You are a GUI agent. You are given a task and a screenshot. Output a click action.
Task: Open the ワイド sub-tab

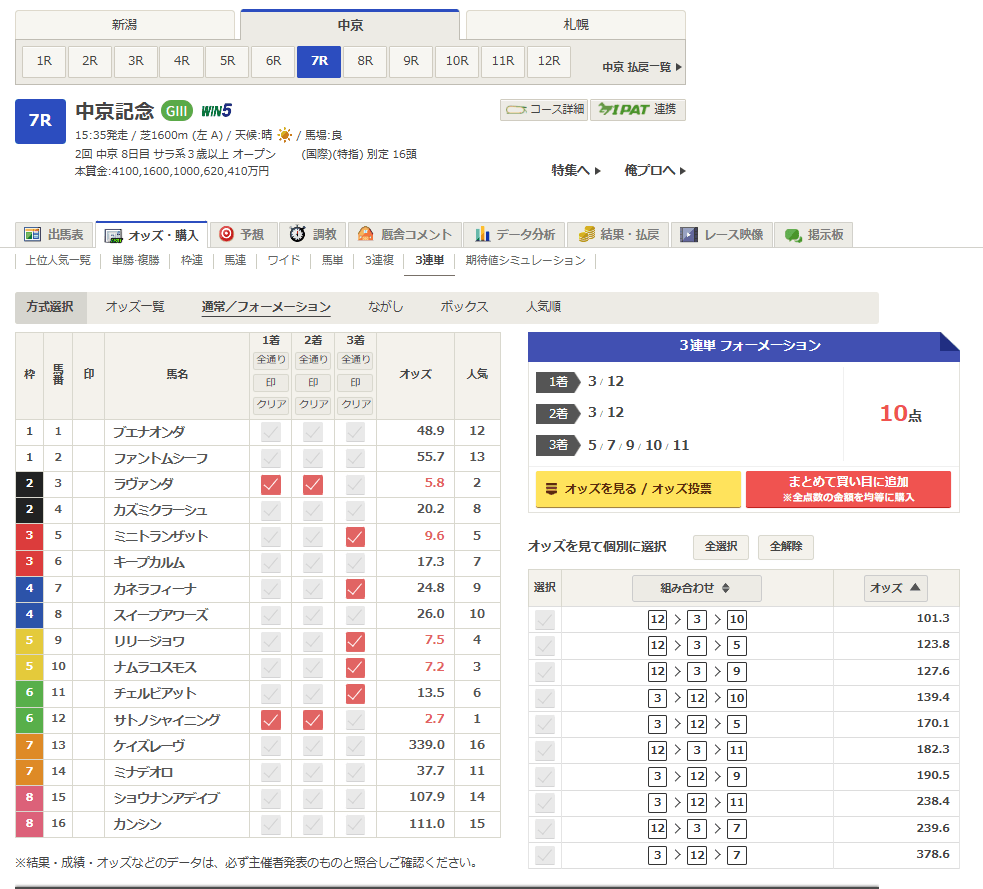coord(283,260)
